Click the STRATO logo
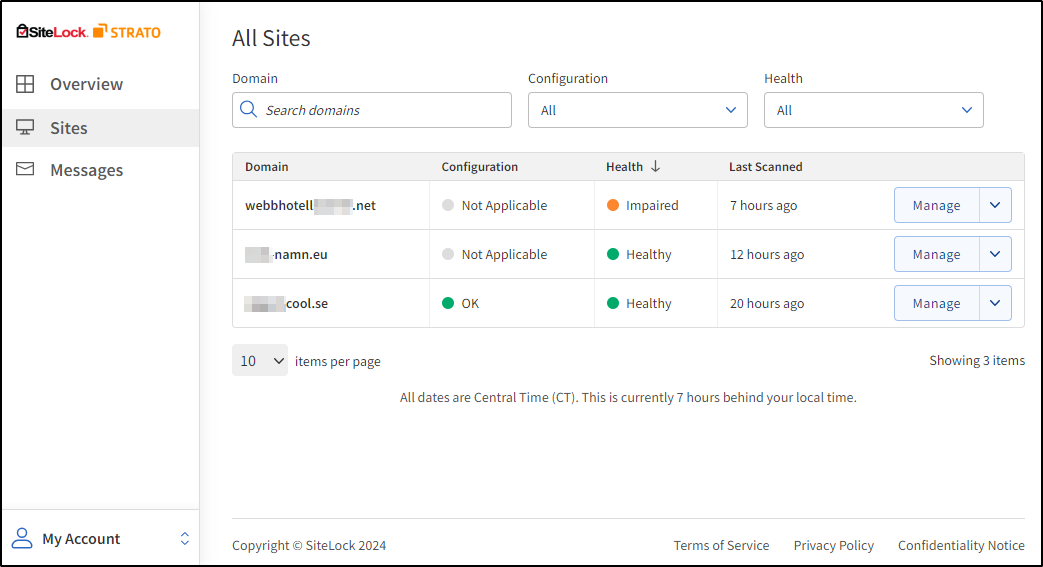The image size is (1043, 567). click(127, 31)
